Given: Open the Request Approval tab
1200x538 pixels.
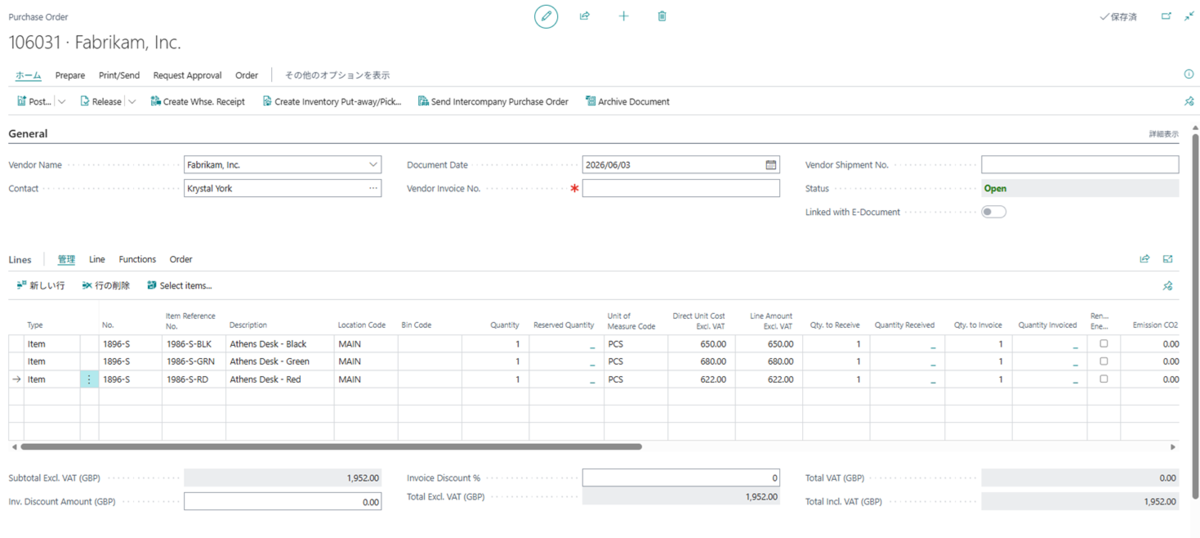Looking at the screenshot, I should click(x=187, y=75).
